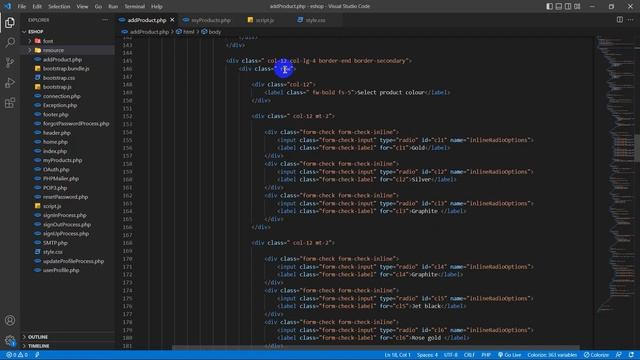Click the addProduct.php breadcrumb item
The width and height of the screenshot is (640, 360).
tap(145, 32)
